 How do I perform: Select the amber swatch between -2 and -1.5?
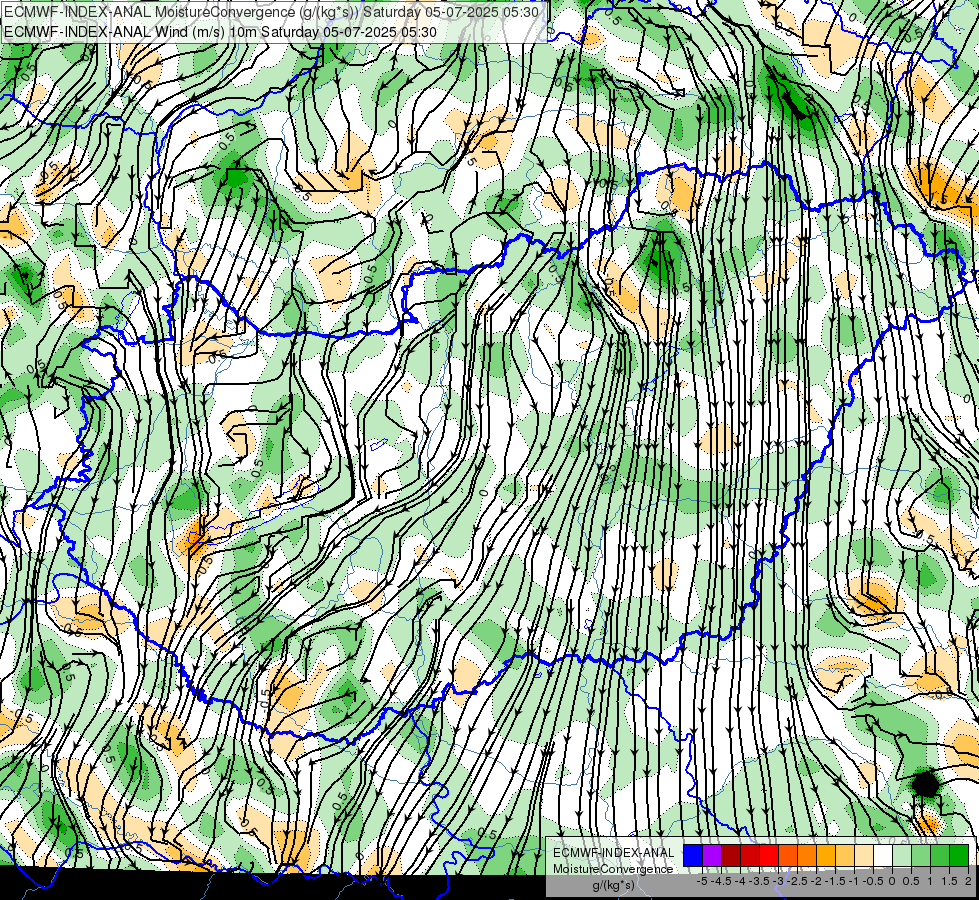tap(826, 855)
